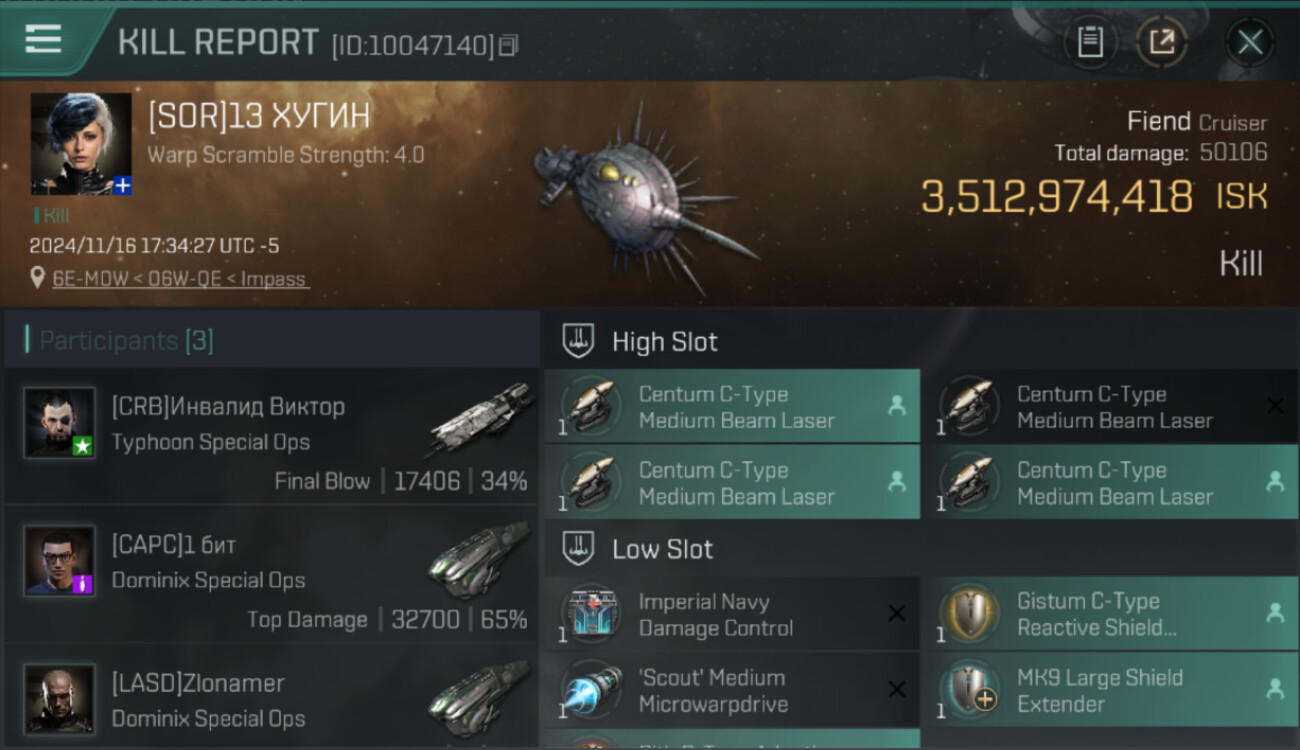This screenshot has height=750, width=1300.
Task: Click the clipboard report icon
Action: pyautogui.click(x=1089, y=42)
